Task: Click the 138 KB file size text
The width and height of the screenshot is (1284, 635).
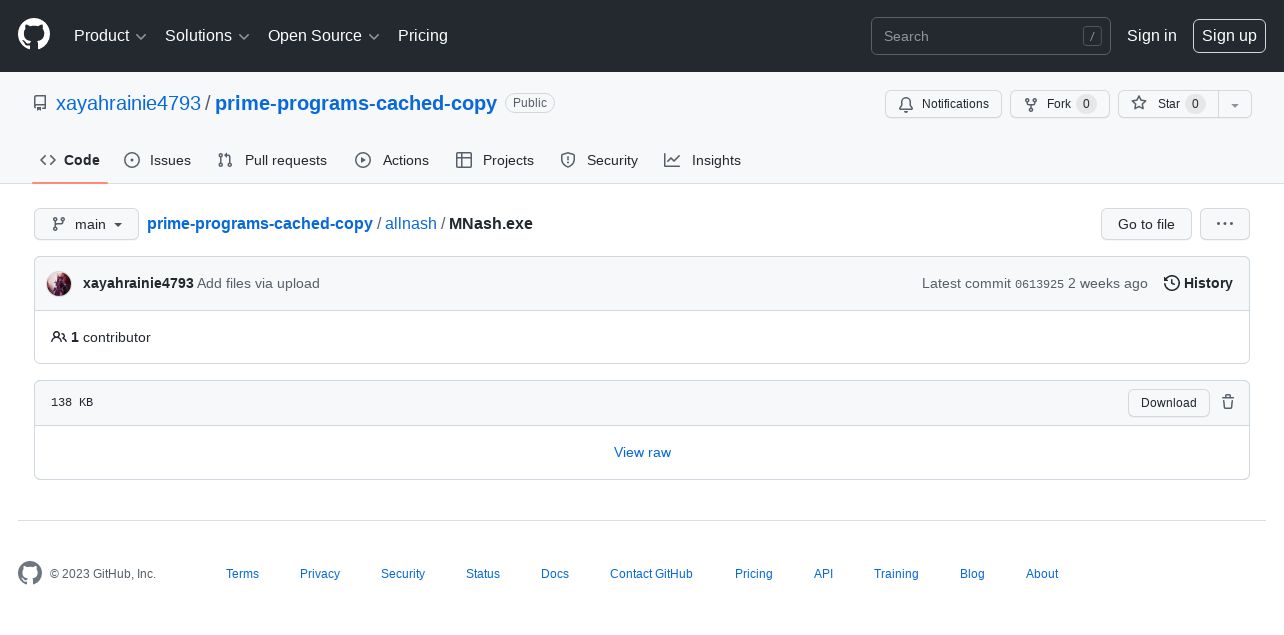Action: click(72, 402)
